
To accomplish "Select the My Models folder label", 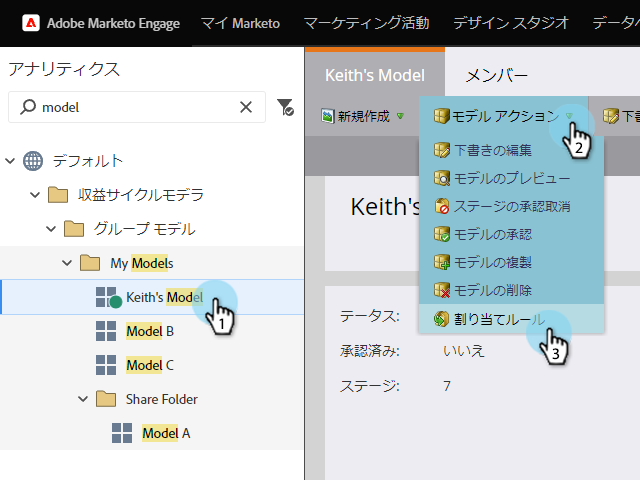I will pos(142,263).
